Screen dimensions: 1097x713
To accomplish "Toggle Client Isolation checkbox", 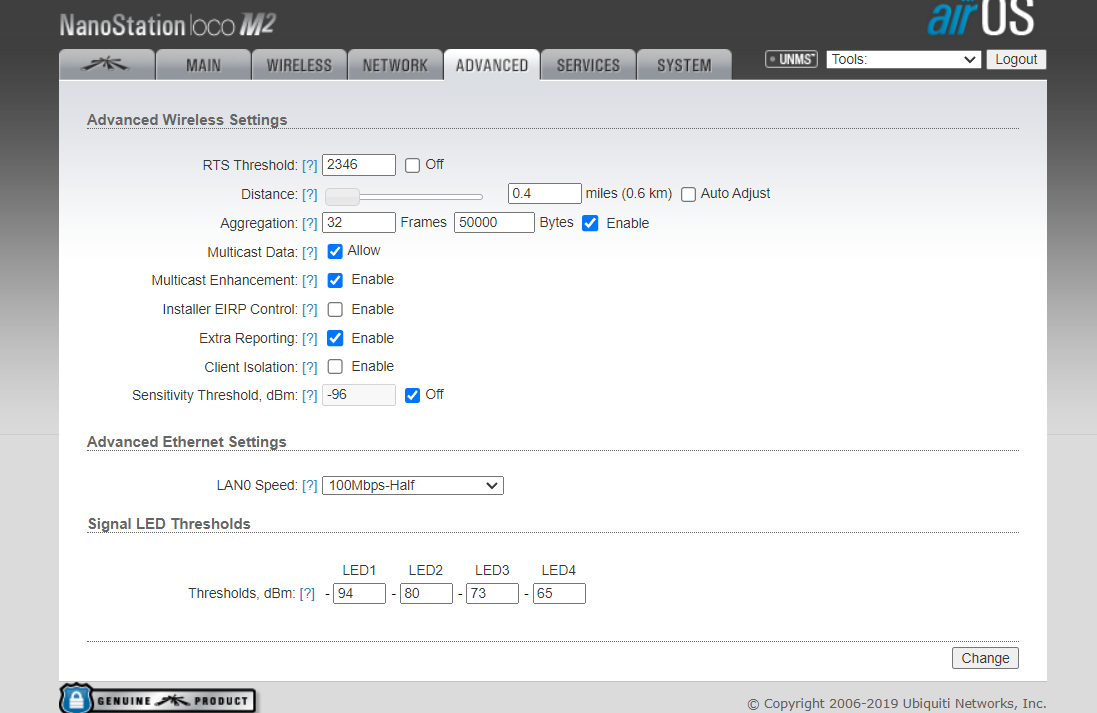I will coord(335,367).
